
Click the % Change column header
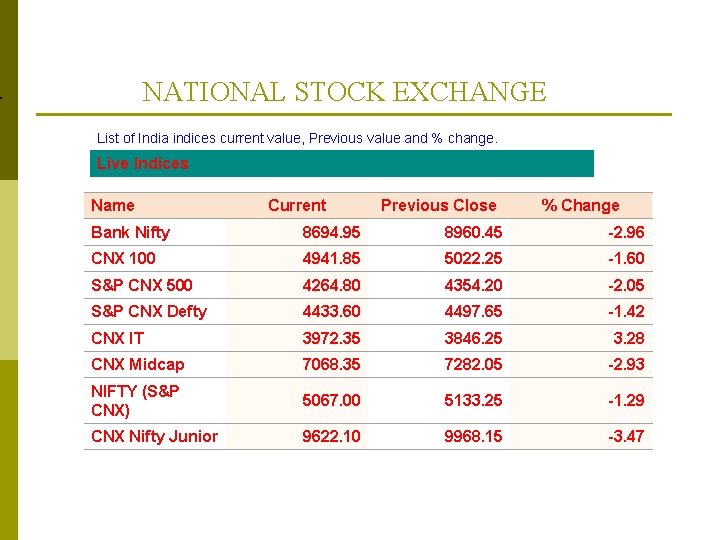(x=580, y=205)
